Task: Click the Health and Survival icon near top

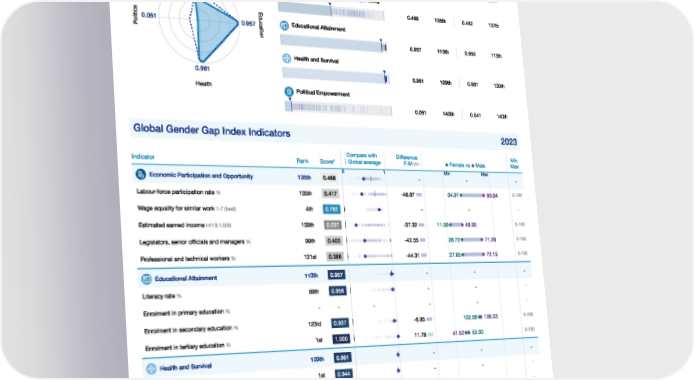Action: click(x=286, y=58)
